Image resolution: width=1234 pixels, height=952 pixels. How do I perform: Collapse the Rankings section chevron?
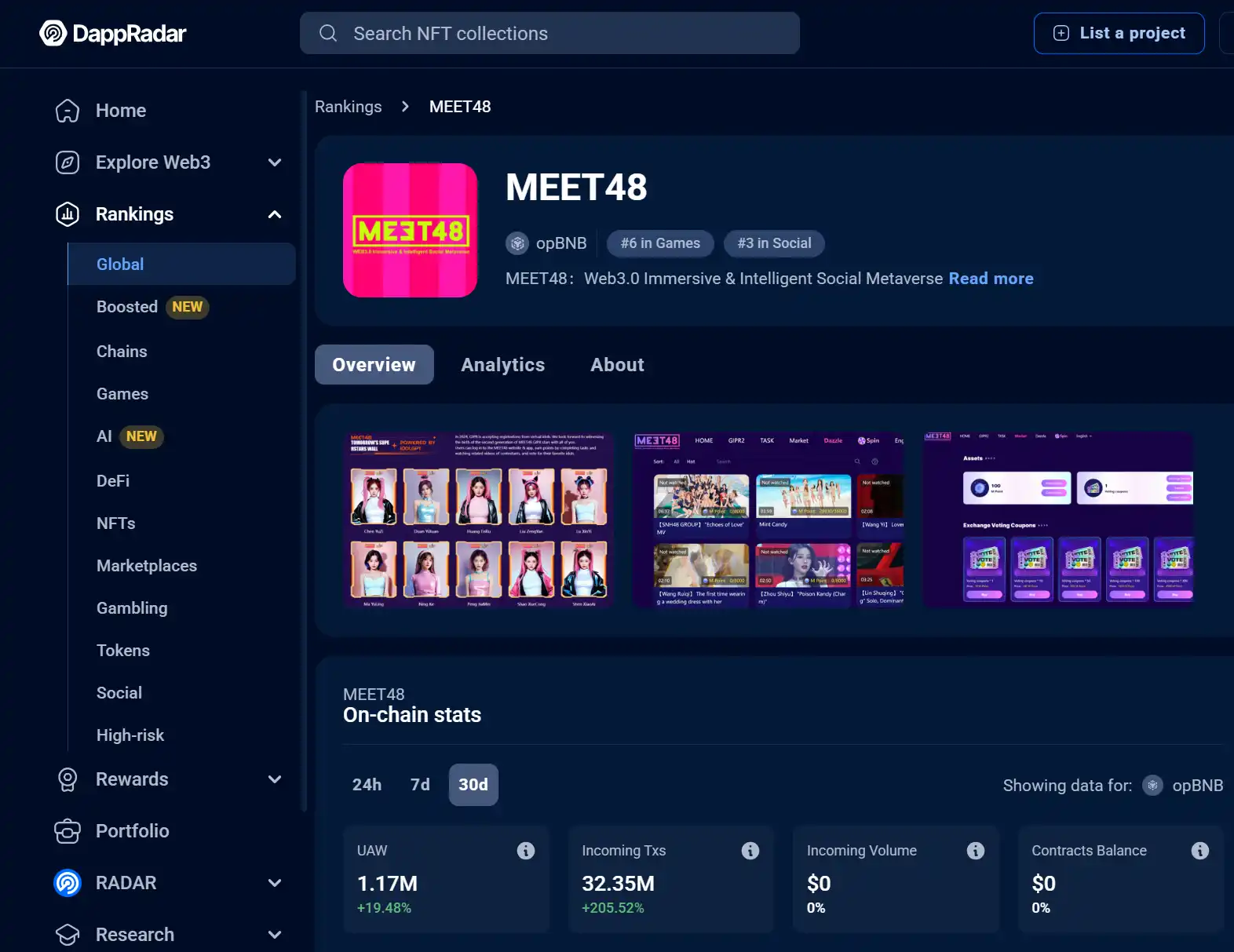pyautogui.click(x=275, y=214)
